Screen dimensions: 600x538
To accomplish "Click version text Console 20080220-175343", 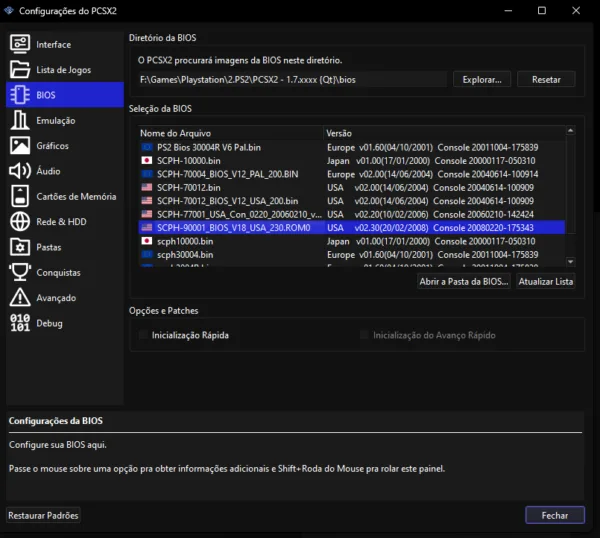I will pos(483,227).
